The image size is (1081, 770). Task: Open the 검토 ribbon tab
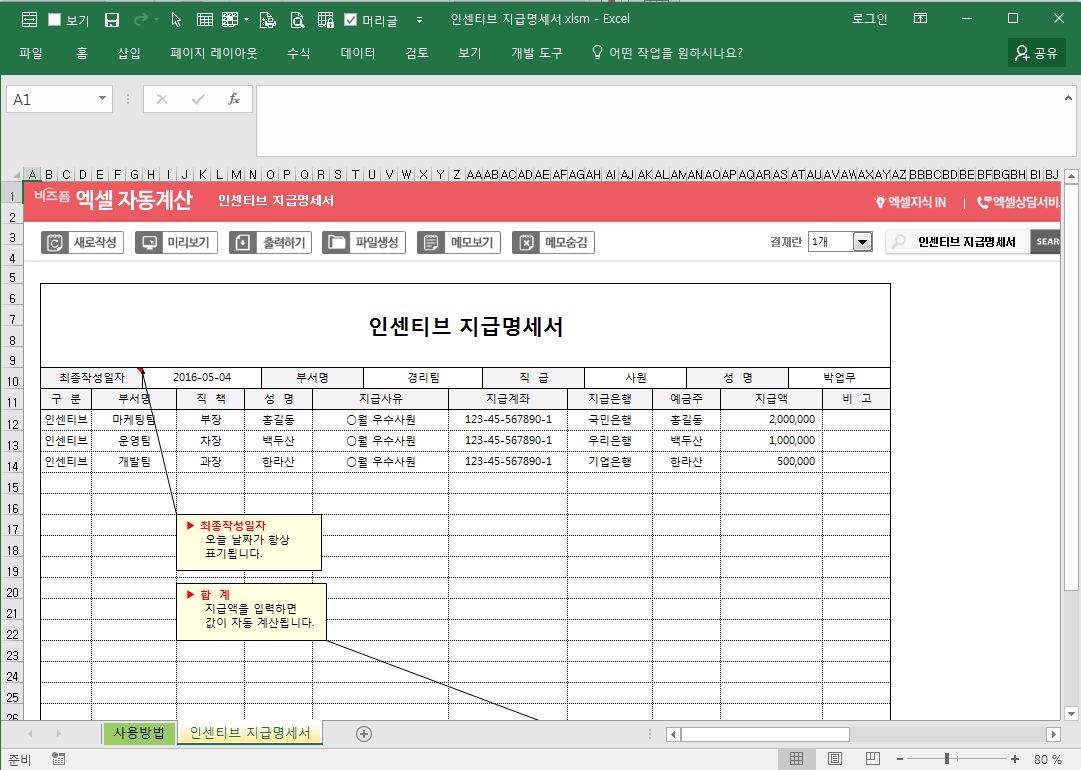tap(417, 52)
